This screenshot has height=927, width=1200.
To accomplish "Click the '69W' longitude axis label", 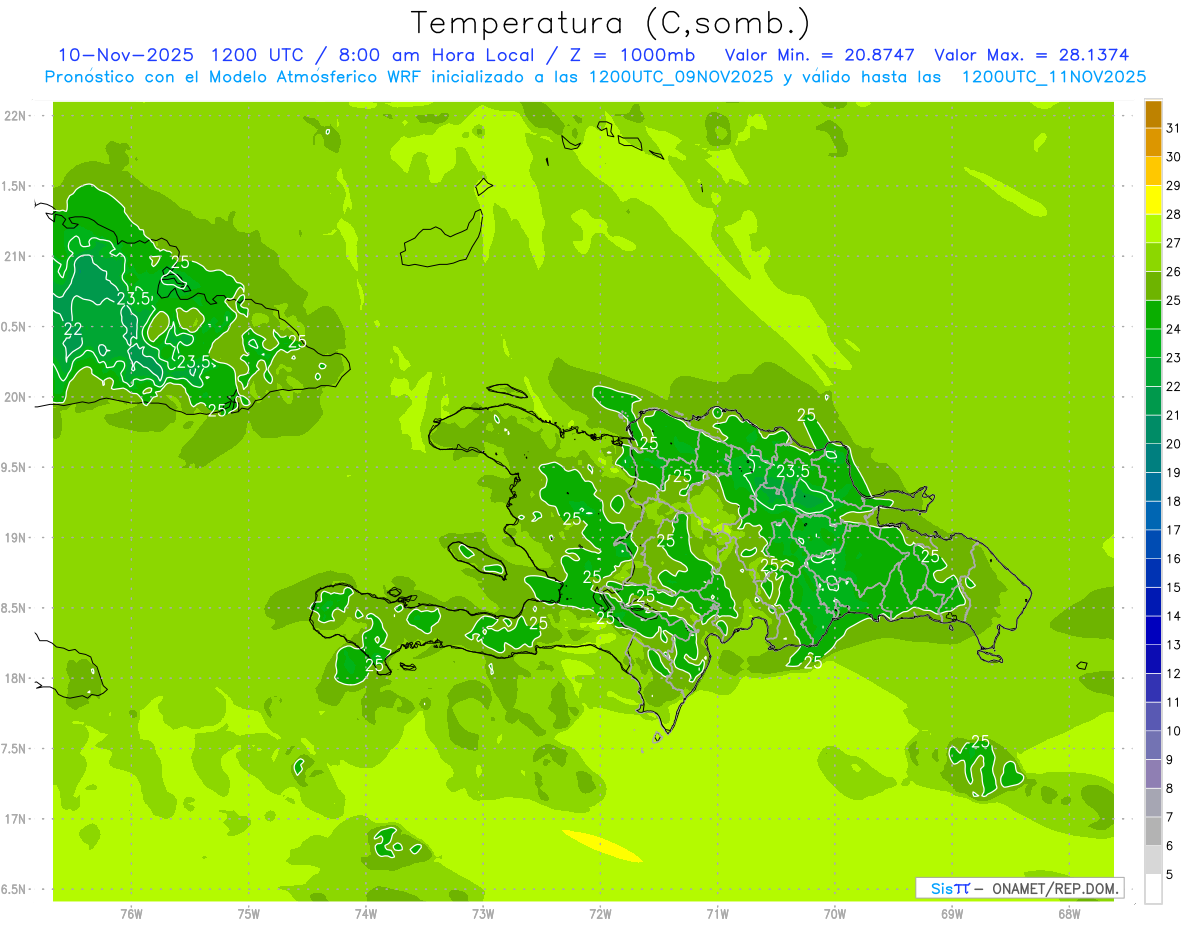I will (x=952, y=914).
